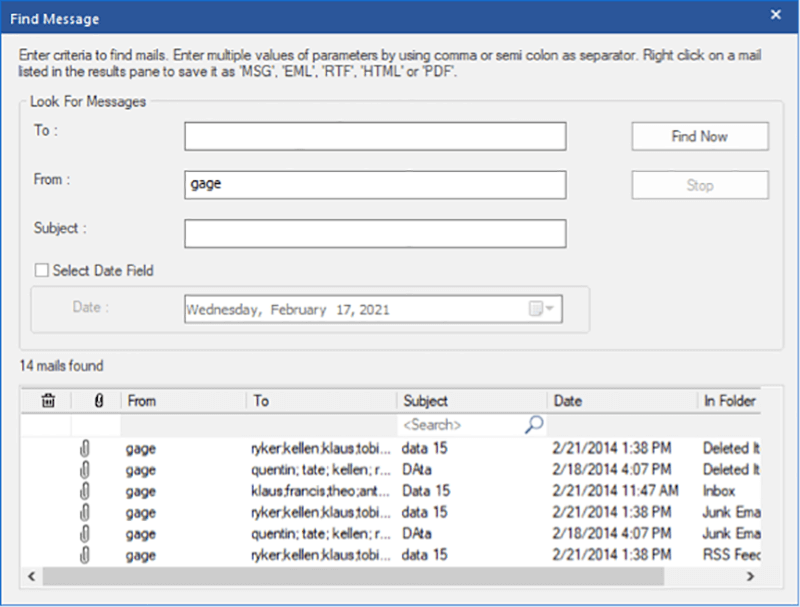Viewport: 800px width, 607px height.
Task: Click the horizontal scrollbar thumb in results
Action: click(x=350, y=577)
